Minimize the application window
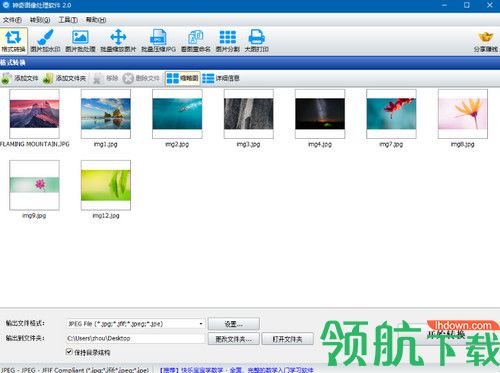Screen dimensions: 500x373 point(444,5)
